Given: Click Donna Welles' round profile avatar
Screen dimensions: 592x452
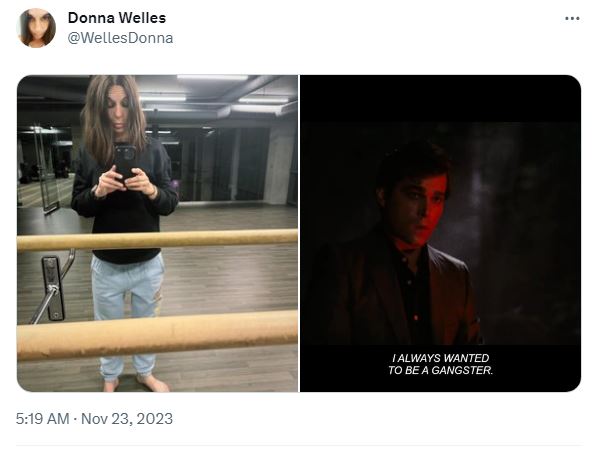Looking at the screenshot, I should tap(37, 28).
